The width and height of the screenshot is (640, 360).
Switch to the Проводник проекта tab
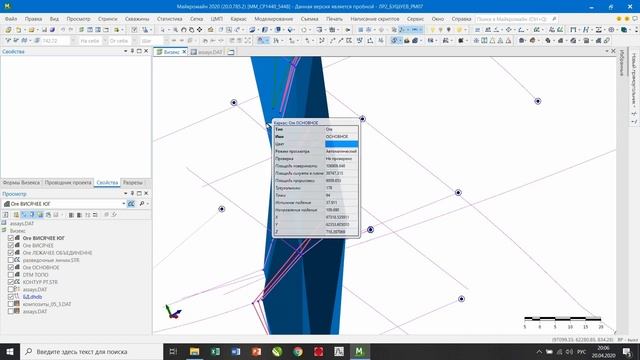[68, 182]
